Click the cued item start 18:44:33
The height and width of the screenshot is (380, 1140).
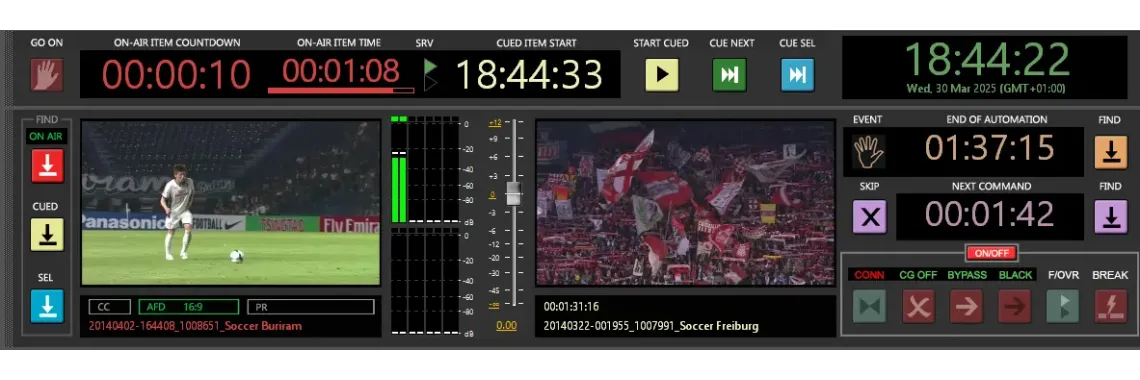coord(529,74)
